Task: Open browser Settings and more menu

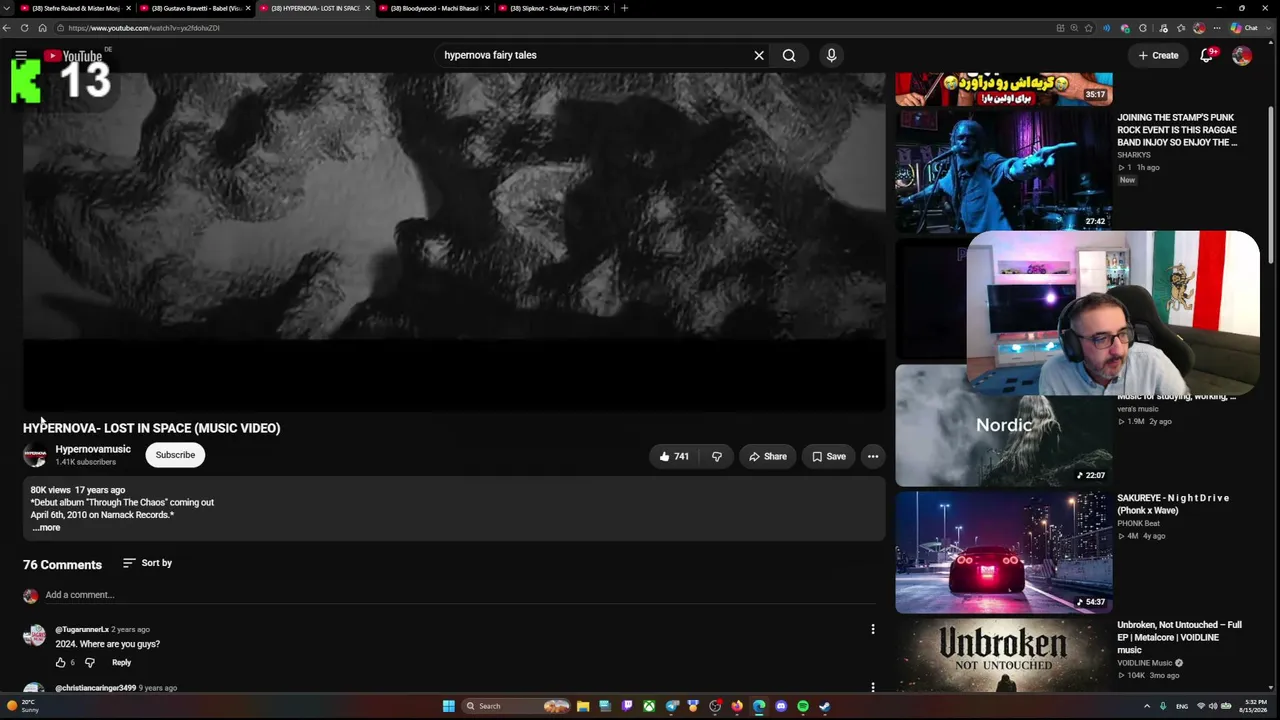Action: pyautogui.click(x=1217, y=28)
